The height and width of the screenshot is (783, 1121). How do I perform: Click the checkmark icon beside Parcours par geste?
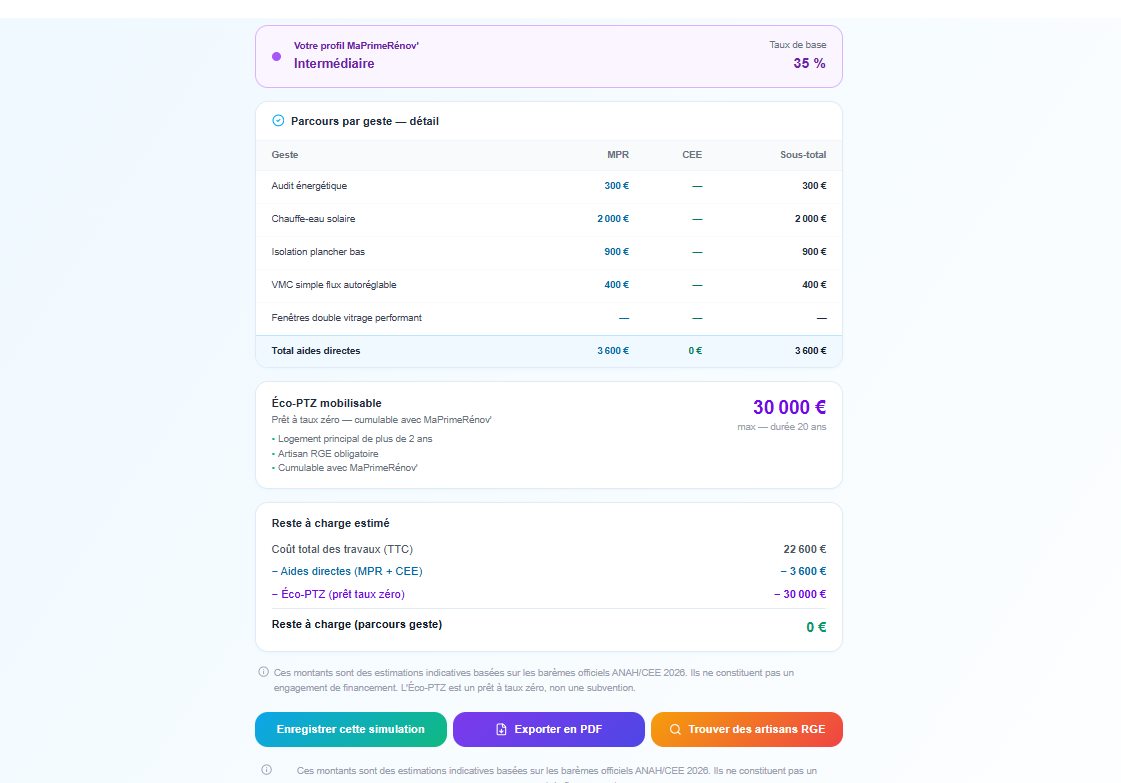pyautogui.click(x=278, y=121)
